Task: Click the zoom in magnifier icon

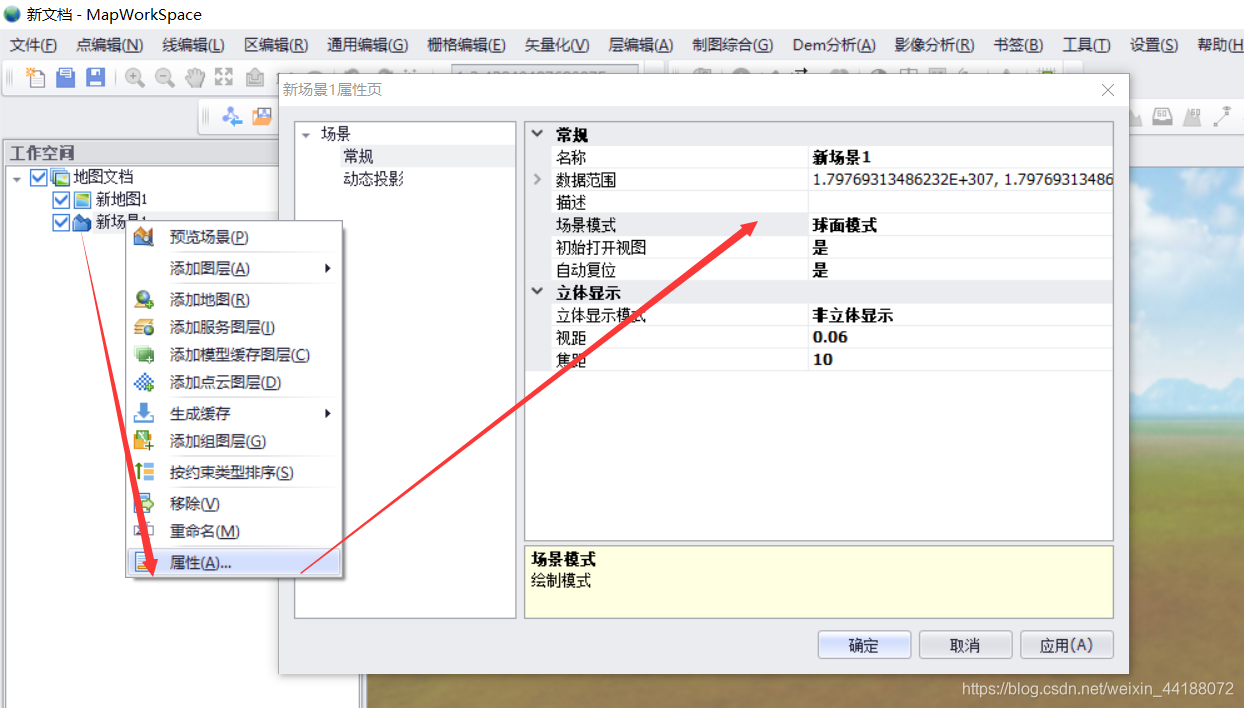Action: pos(135,78)
